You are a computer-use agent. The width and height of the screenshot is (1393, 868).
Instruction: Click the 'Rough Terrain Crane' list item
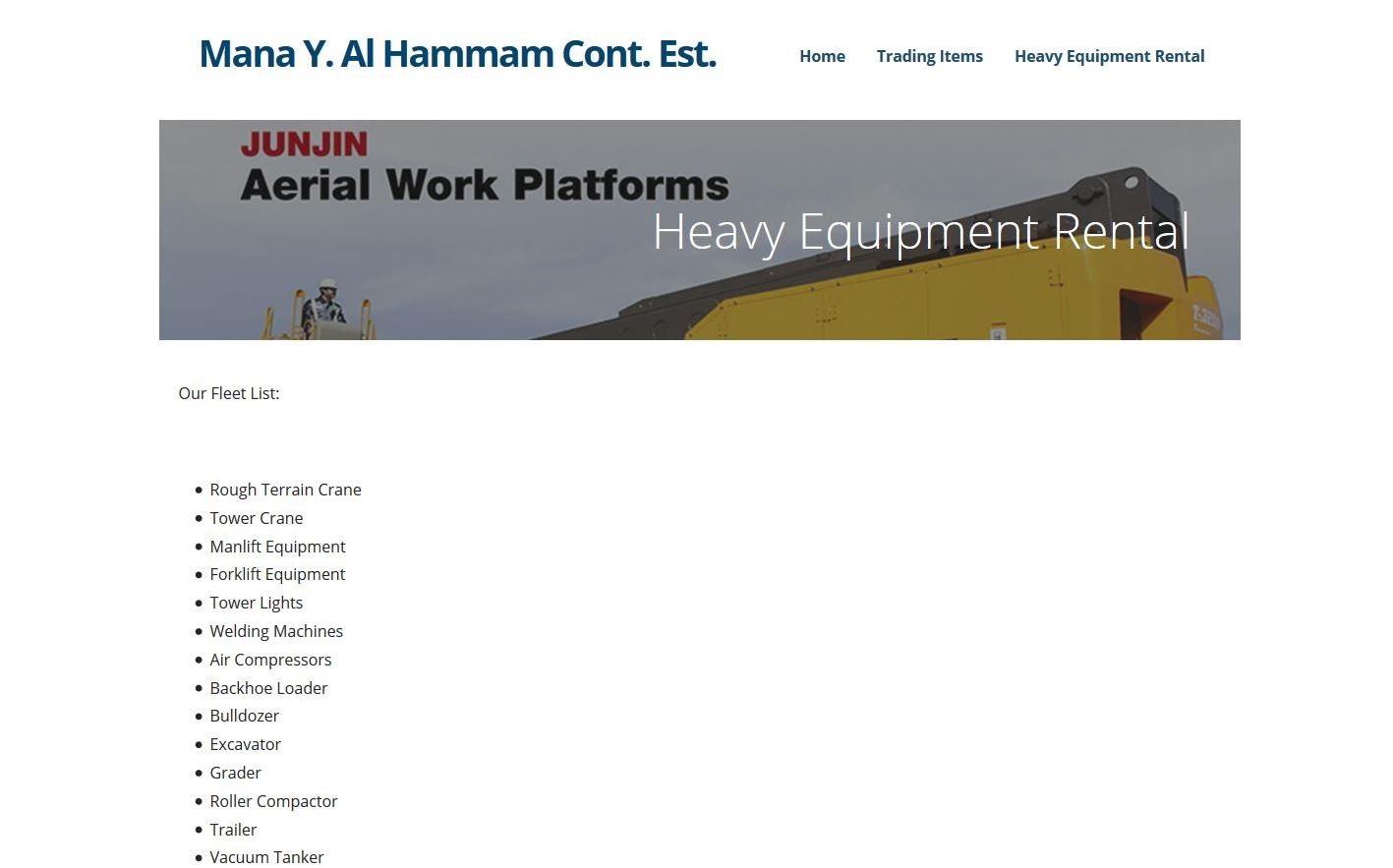tap(285, 490)
